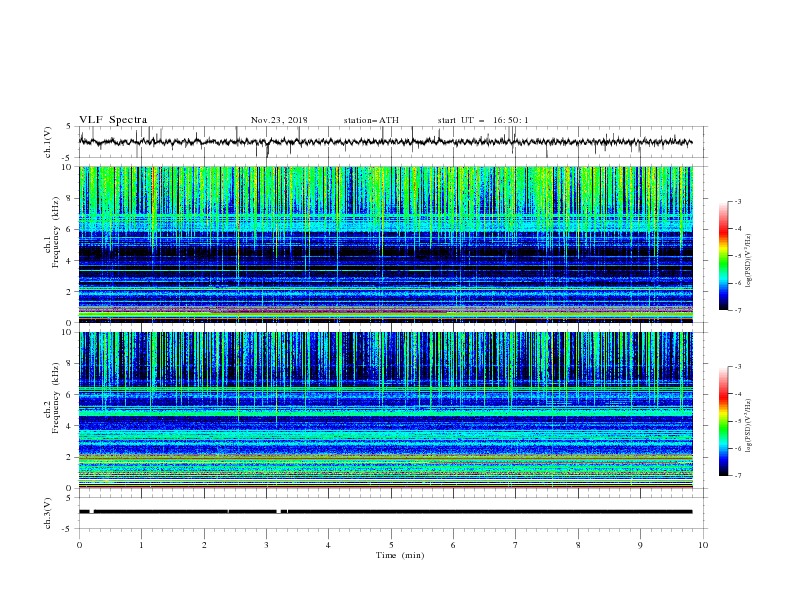Click the 'ch.1(V)' waveform axis label
Image resolution: width=792 pixels, height=612 pixels.
[47, 142]
